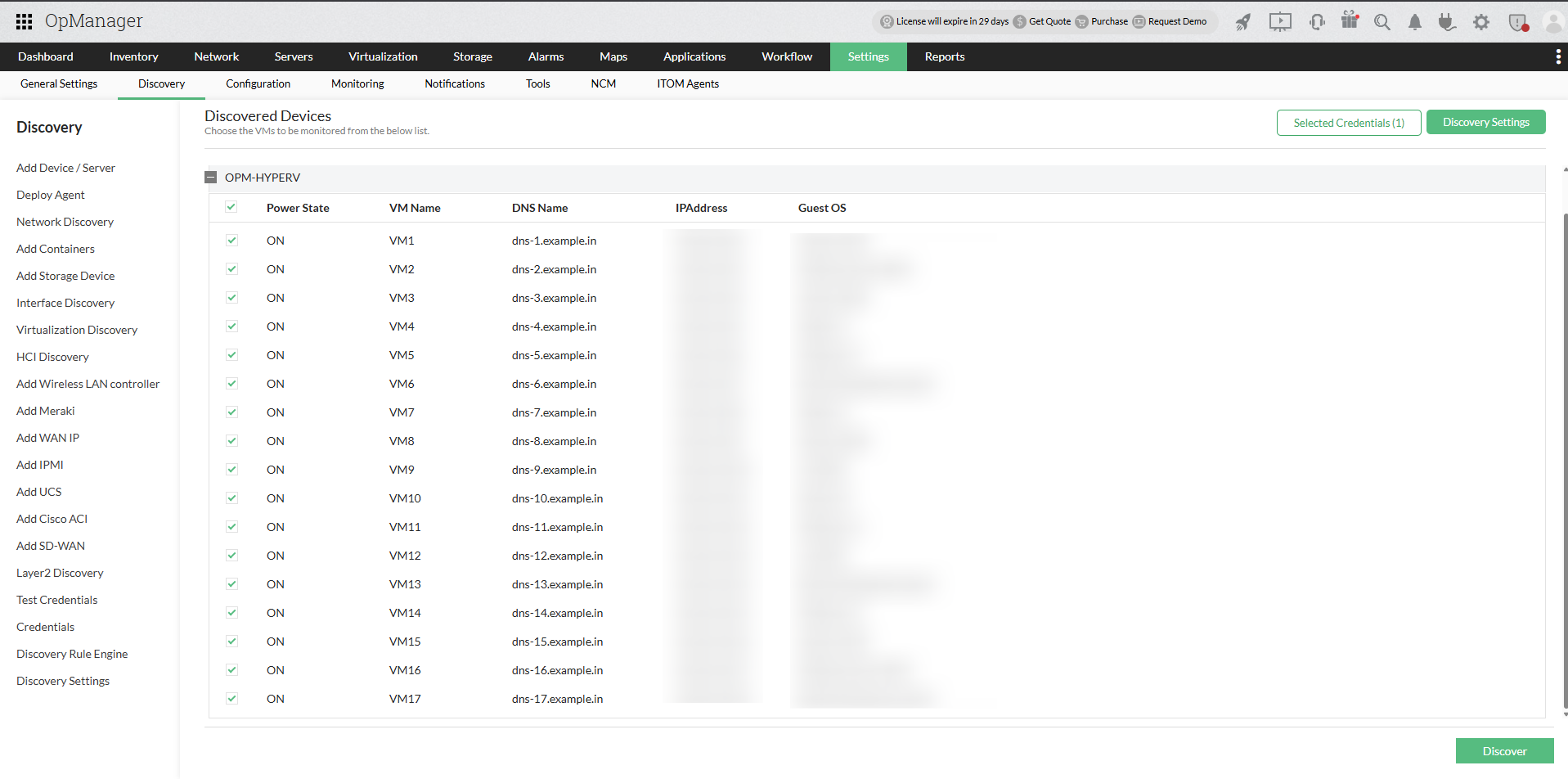Screen dimensions: 1568x779
Task: Uncheck the VM9 row checkbox
Action: pos(231,470)
